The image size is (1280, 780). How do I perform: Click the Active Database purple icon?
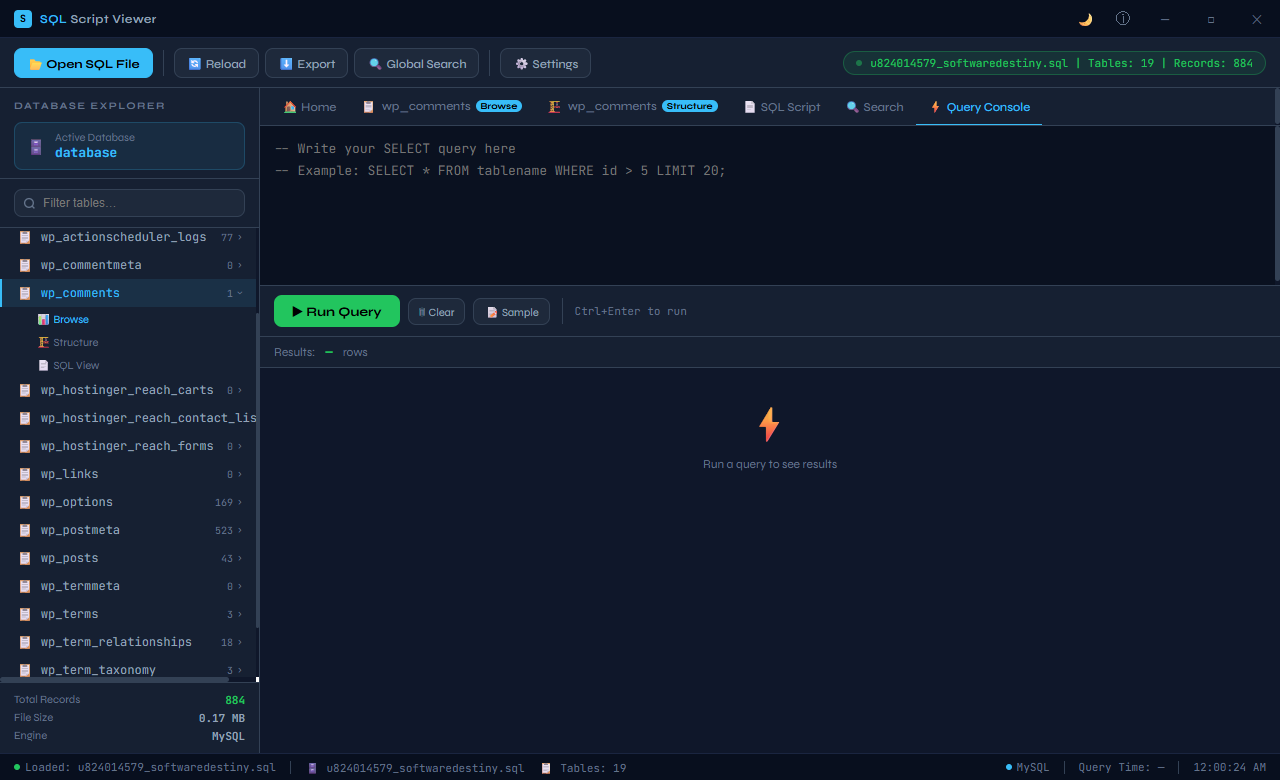point(36,147)
